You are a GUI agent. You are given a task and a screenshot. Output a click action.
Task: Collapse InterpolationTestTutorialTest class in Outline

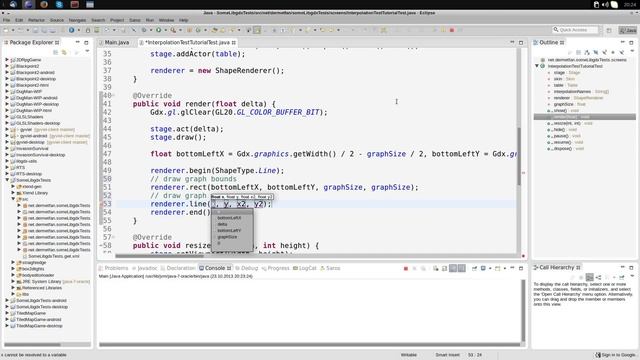tap(537, 66)
